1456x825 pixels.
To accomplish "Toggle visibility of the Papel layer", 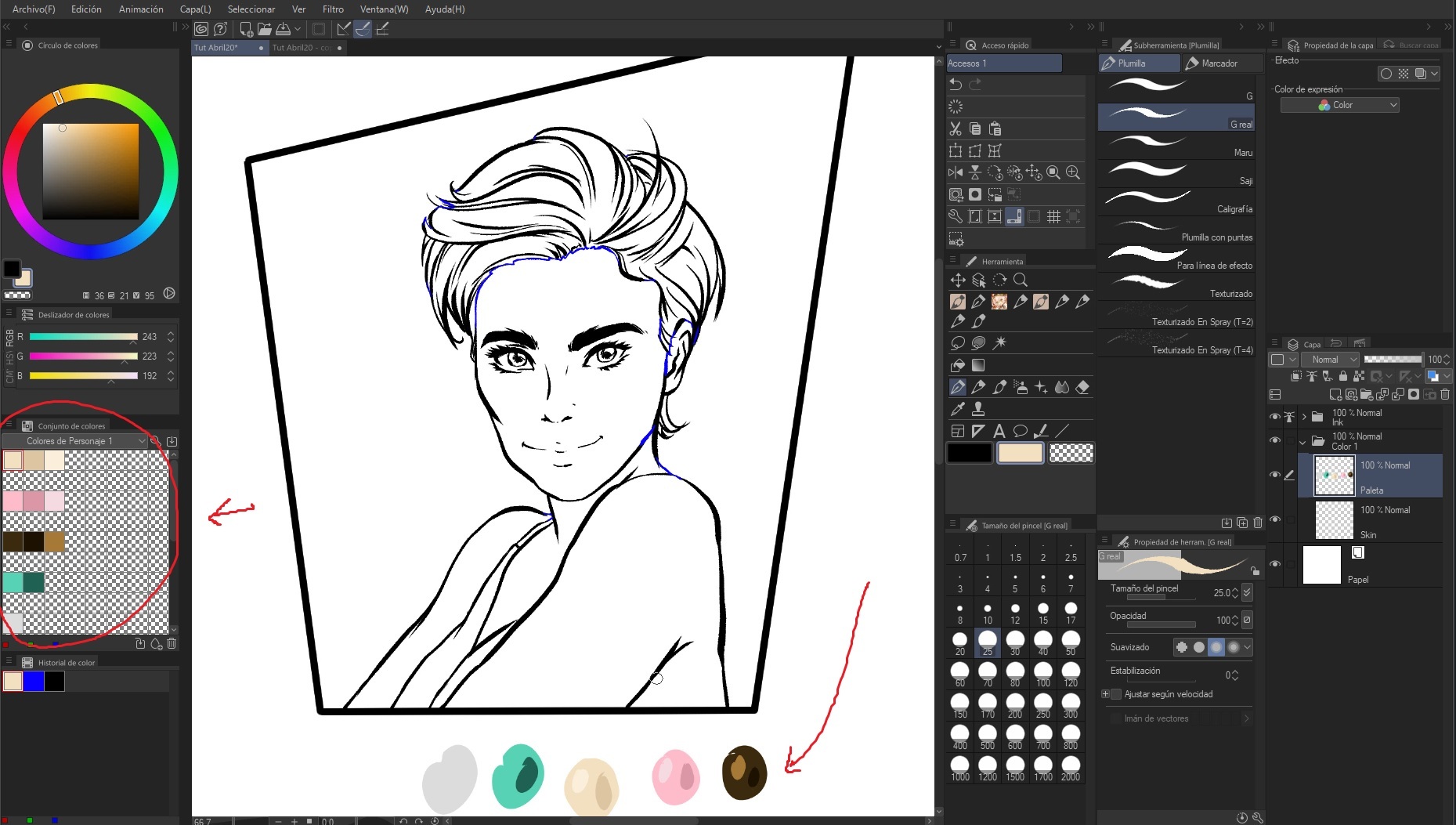I will click(1274, 564).
